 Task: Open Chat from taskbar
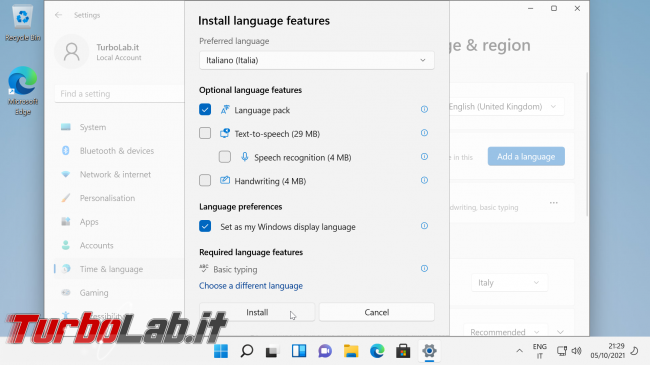coord(325,351)
